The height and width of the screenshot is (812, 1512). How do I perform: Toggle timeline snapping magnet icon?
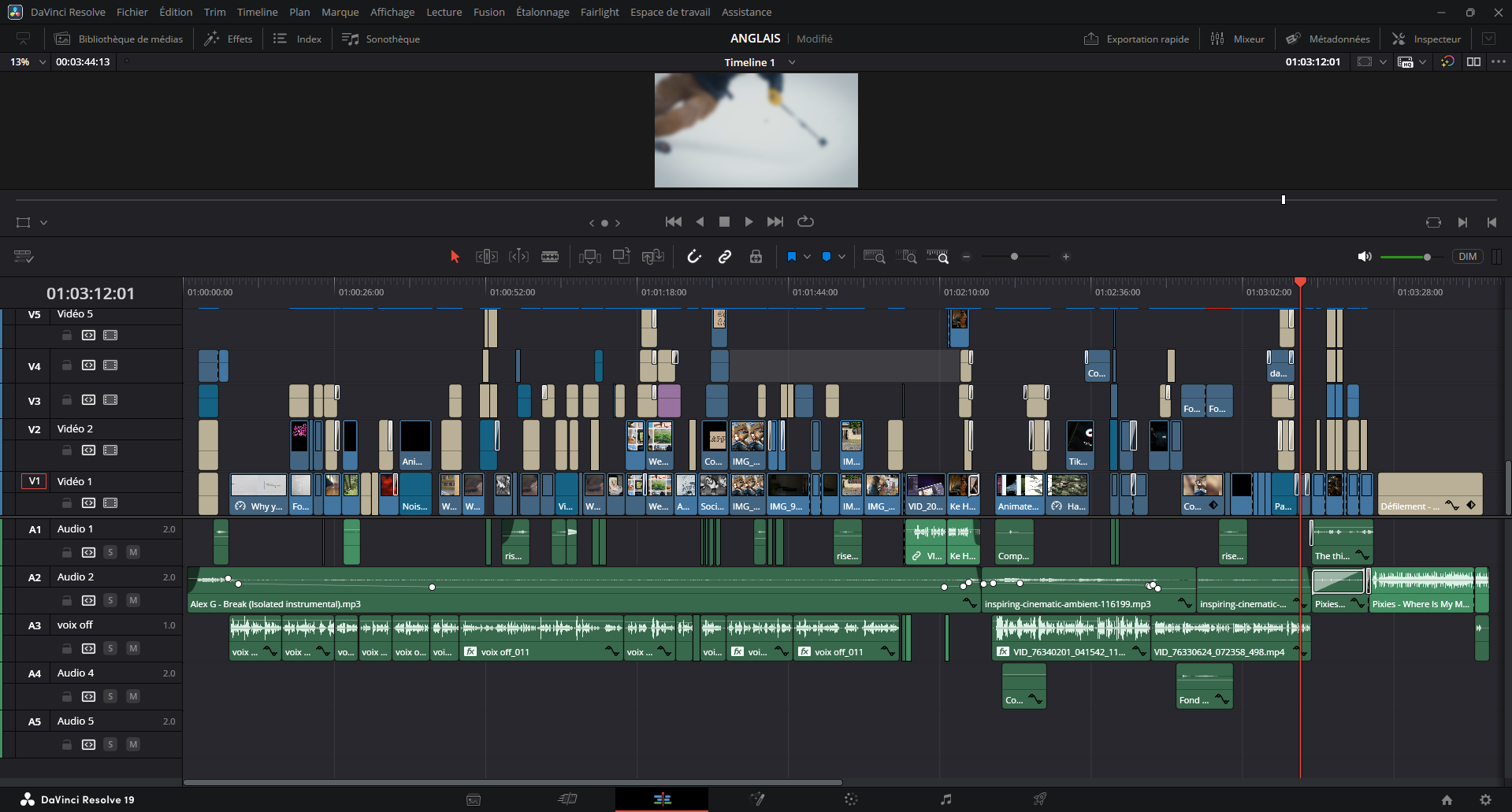click(x=693, y=257)
